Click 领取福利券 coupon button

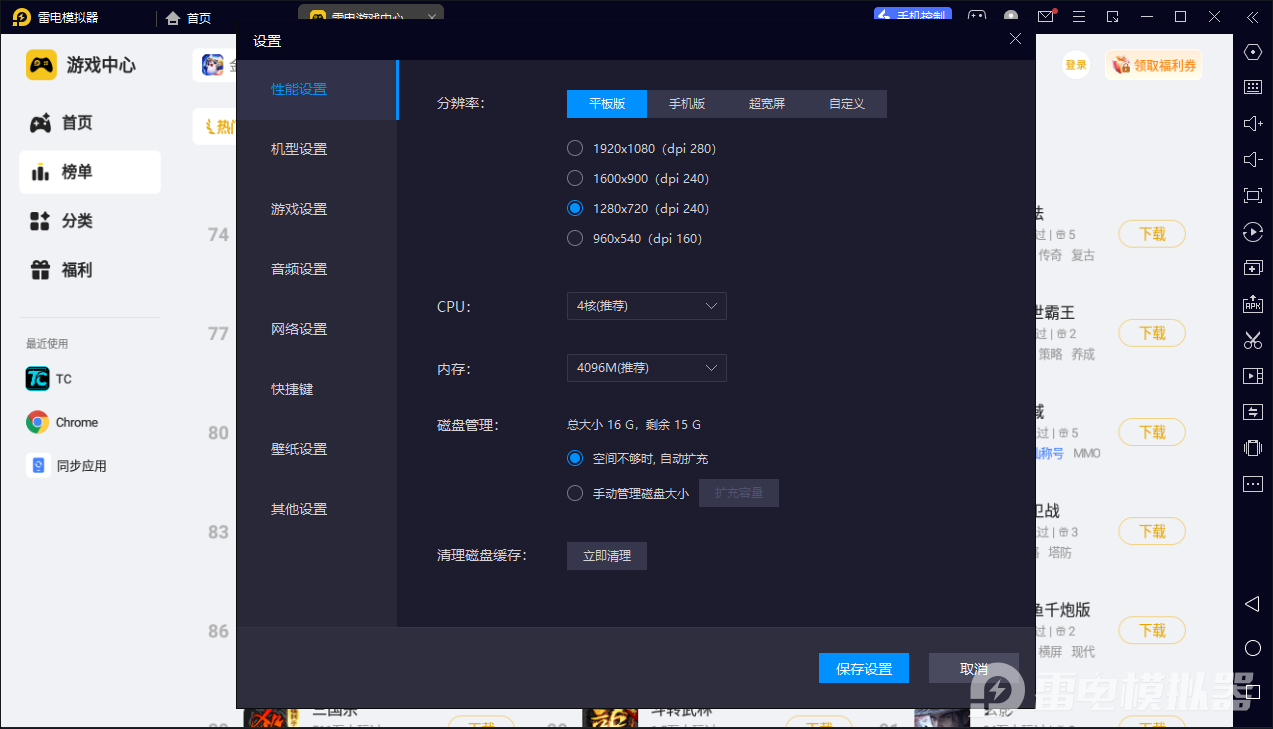pos(1154,65)
